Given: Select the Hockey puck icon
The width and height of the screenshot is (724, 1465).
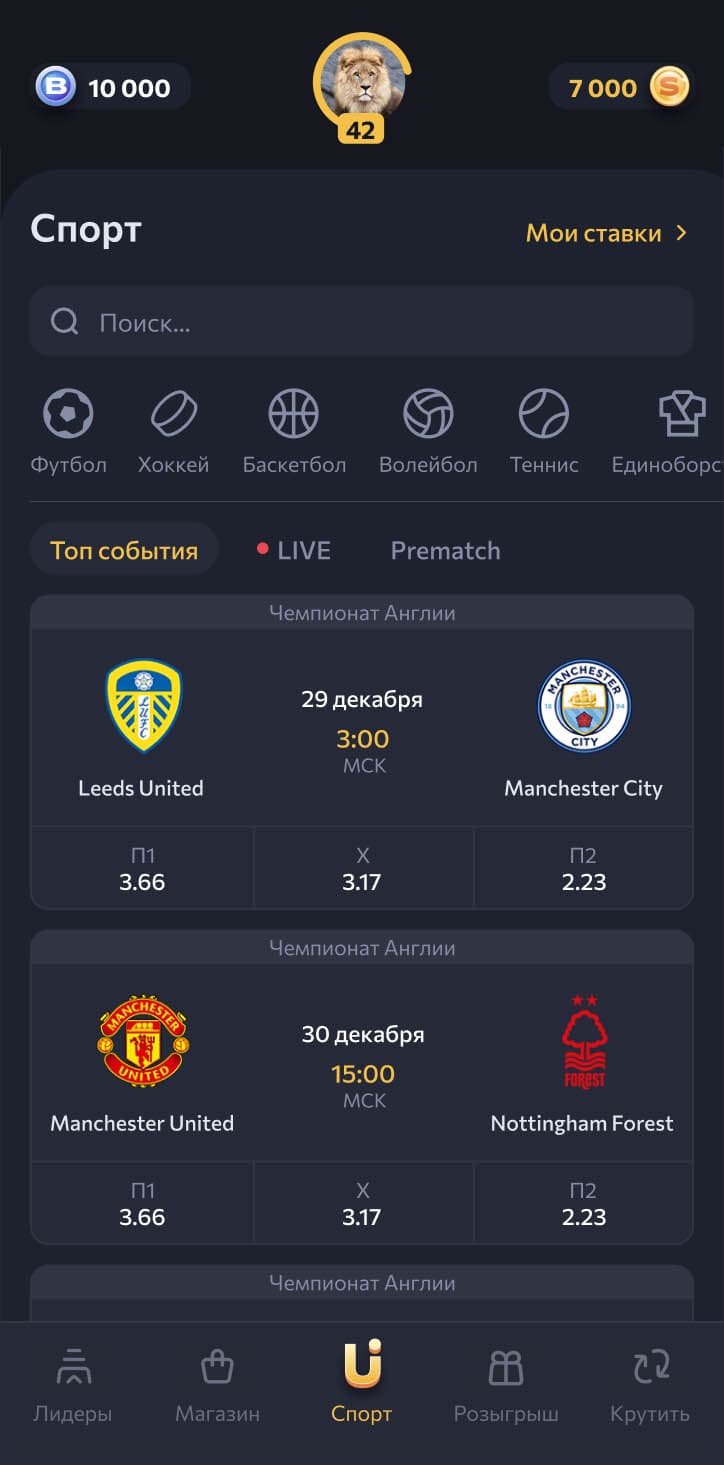Looking at the screenshot, I should [173, 413].
